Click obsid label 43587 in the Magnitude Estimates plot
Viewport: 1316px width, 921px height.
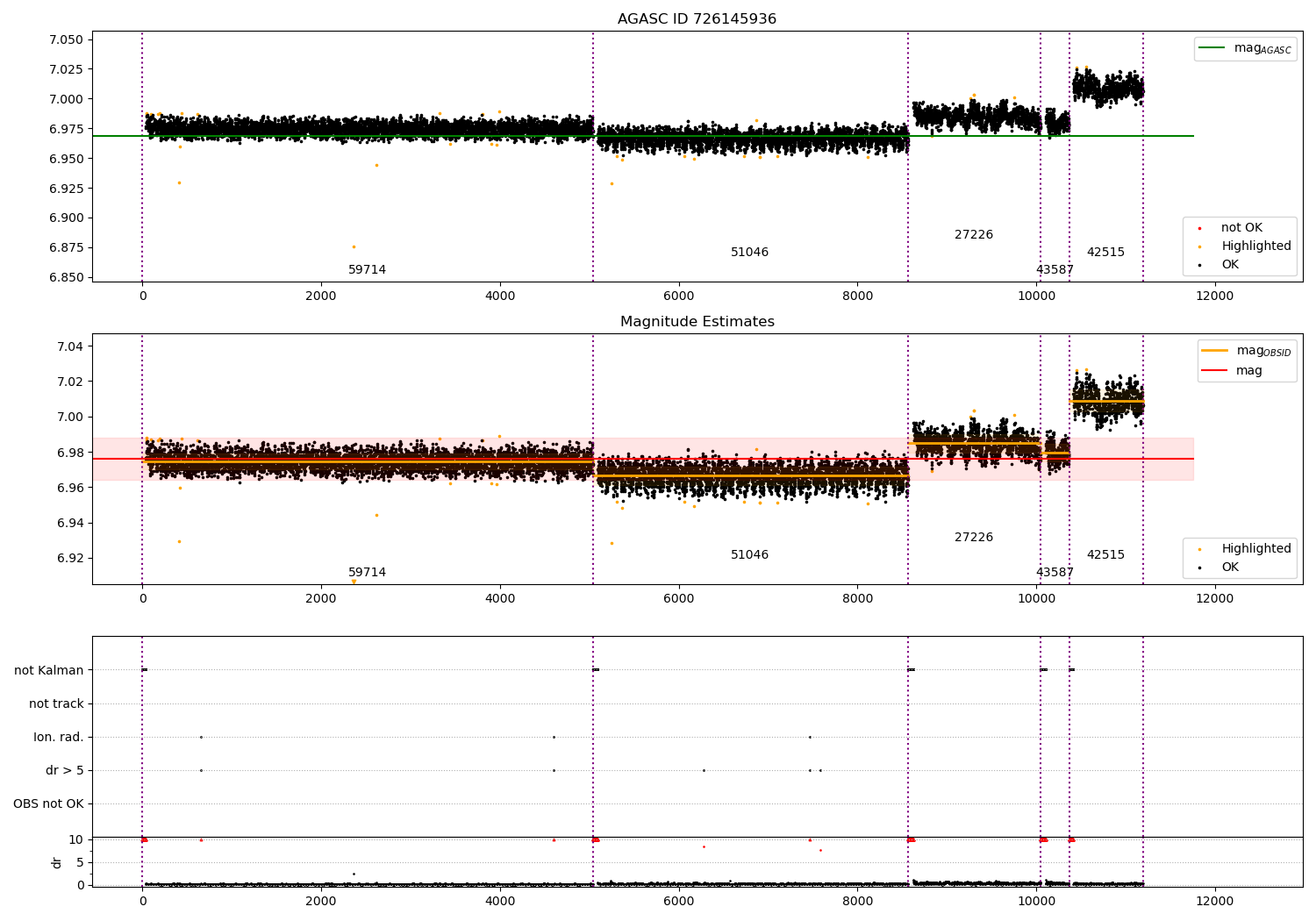click(x=1055, y=573)
